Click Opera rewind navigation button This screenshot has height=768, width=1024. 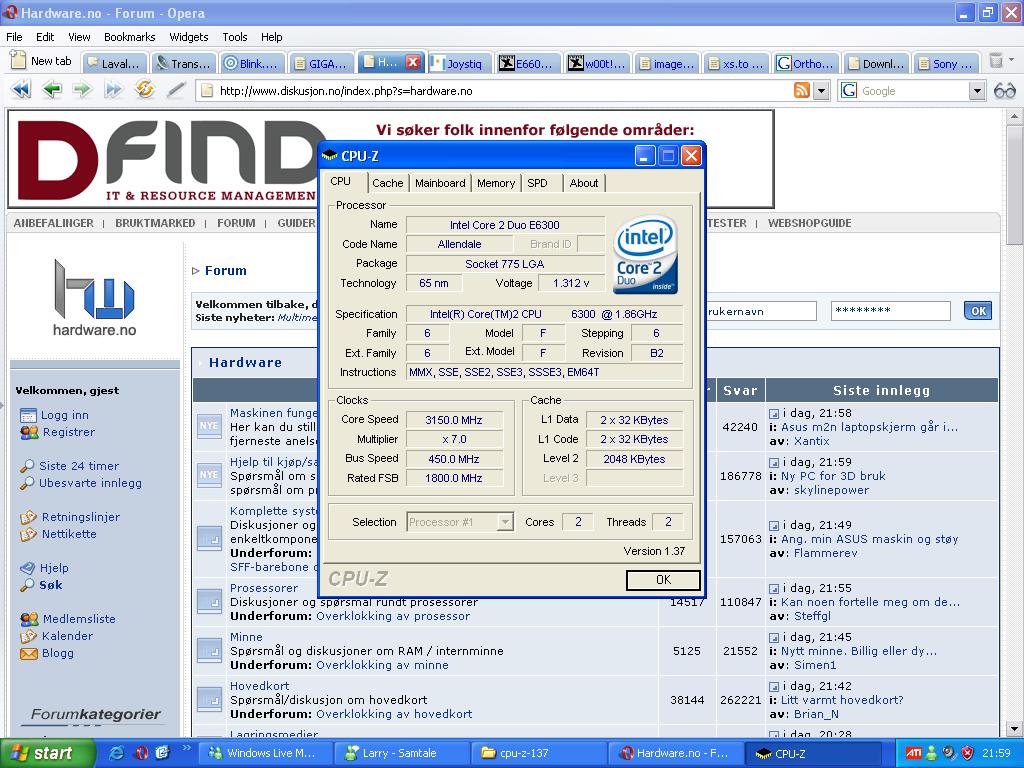(21, 89)
